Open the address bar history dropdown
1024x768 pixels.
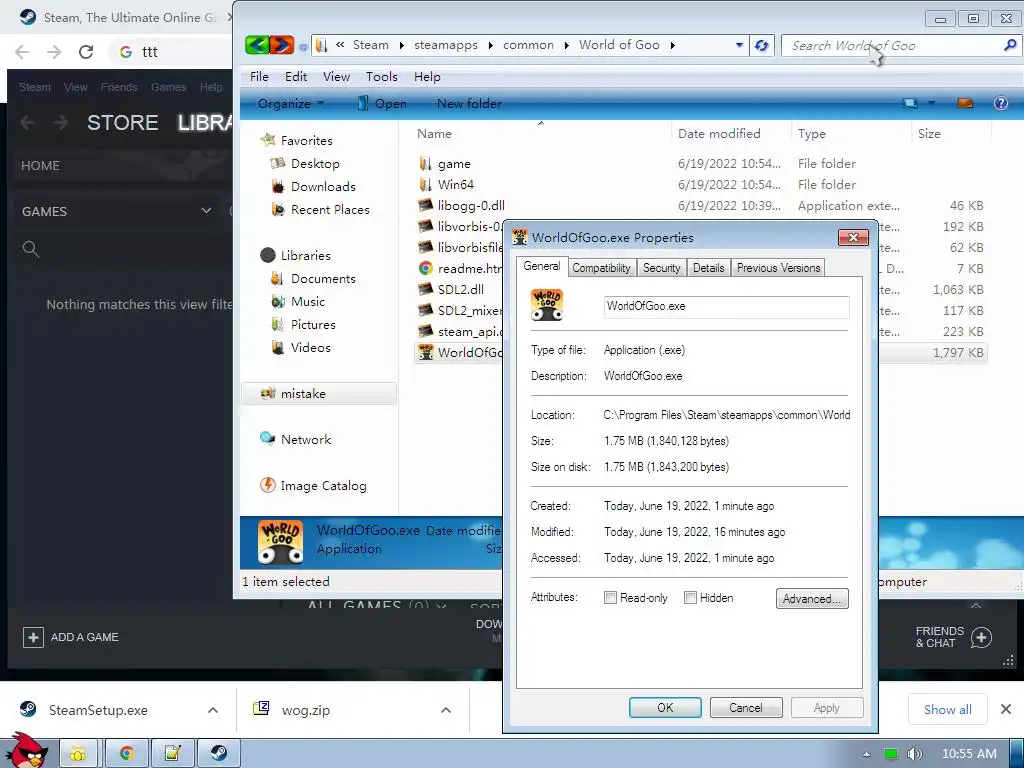pos(739,45)
